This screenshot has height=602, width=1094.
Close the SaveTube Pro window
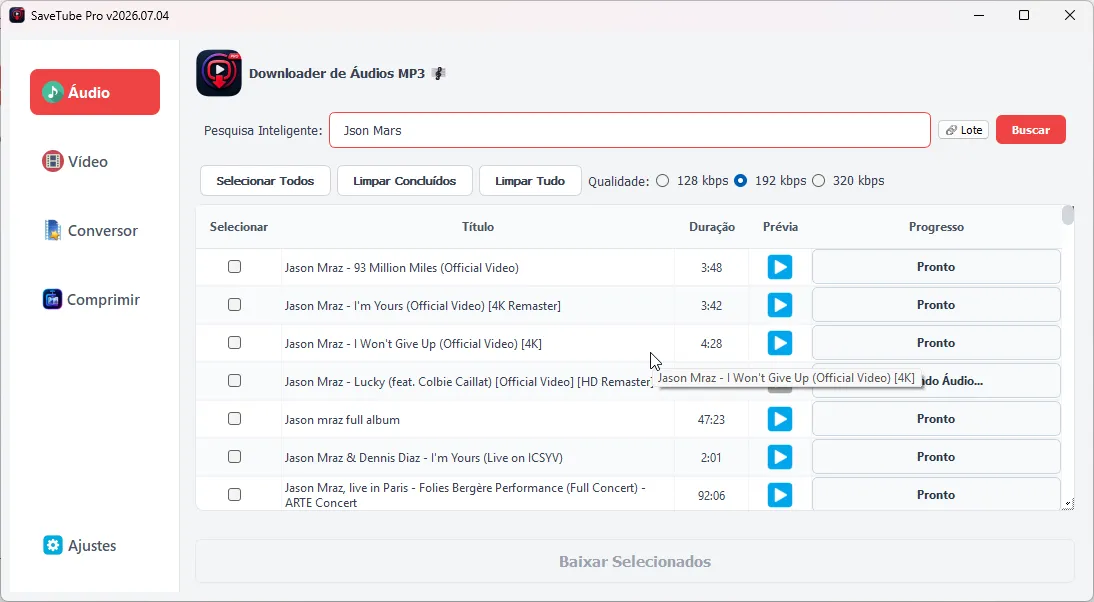[1070, 15]
